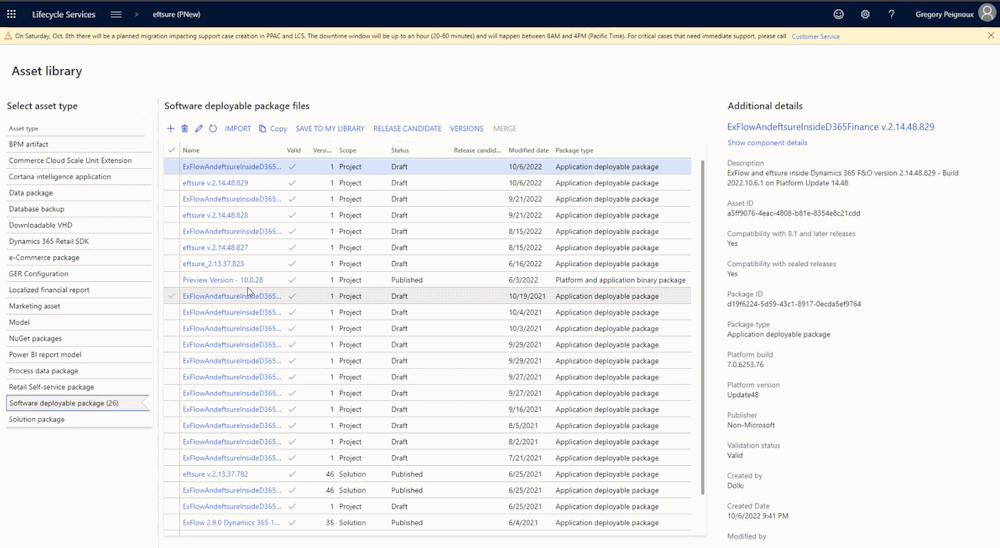Sort by the Status column header
The width and height of the screenshot is (1000, 548).
point(400,151)
